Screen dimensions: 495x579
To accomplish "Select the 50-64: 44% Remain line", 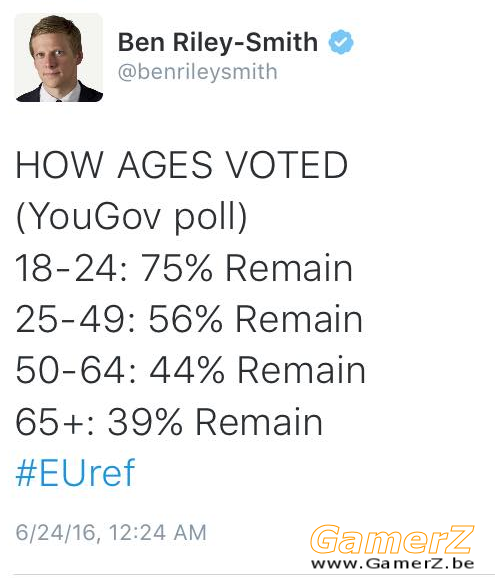I will pos(190,370).
